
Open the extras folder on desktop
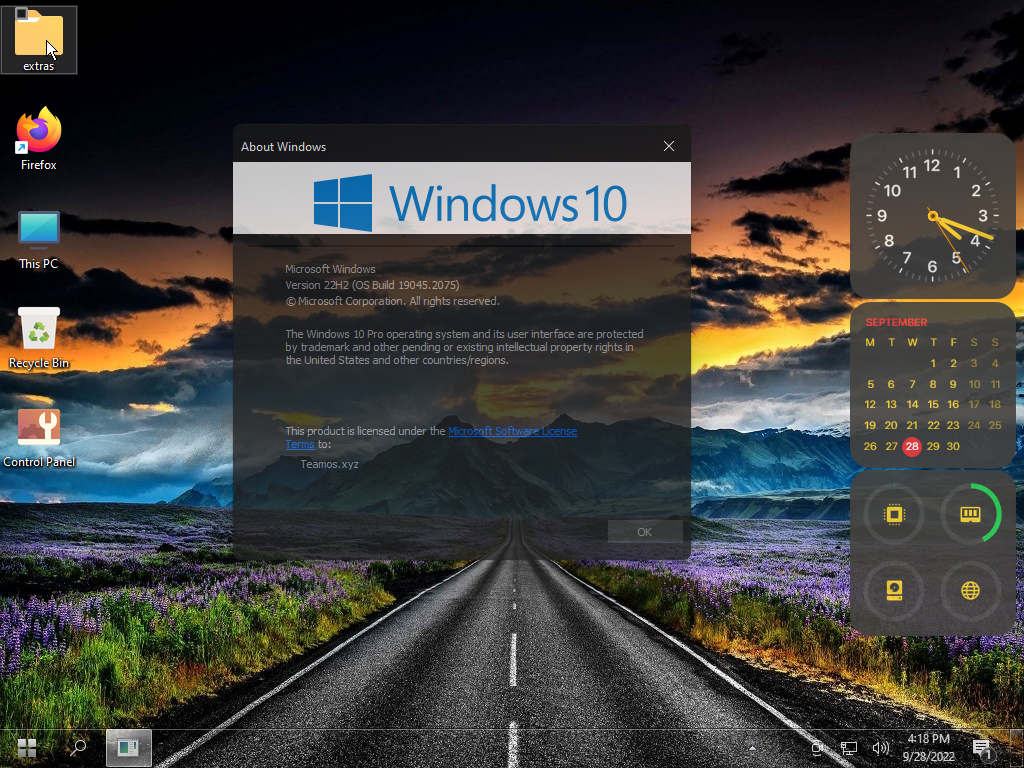pyautogui.click(x=39, y=39)
